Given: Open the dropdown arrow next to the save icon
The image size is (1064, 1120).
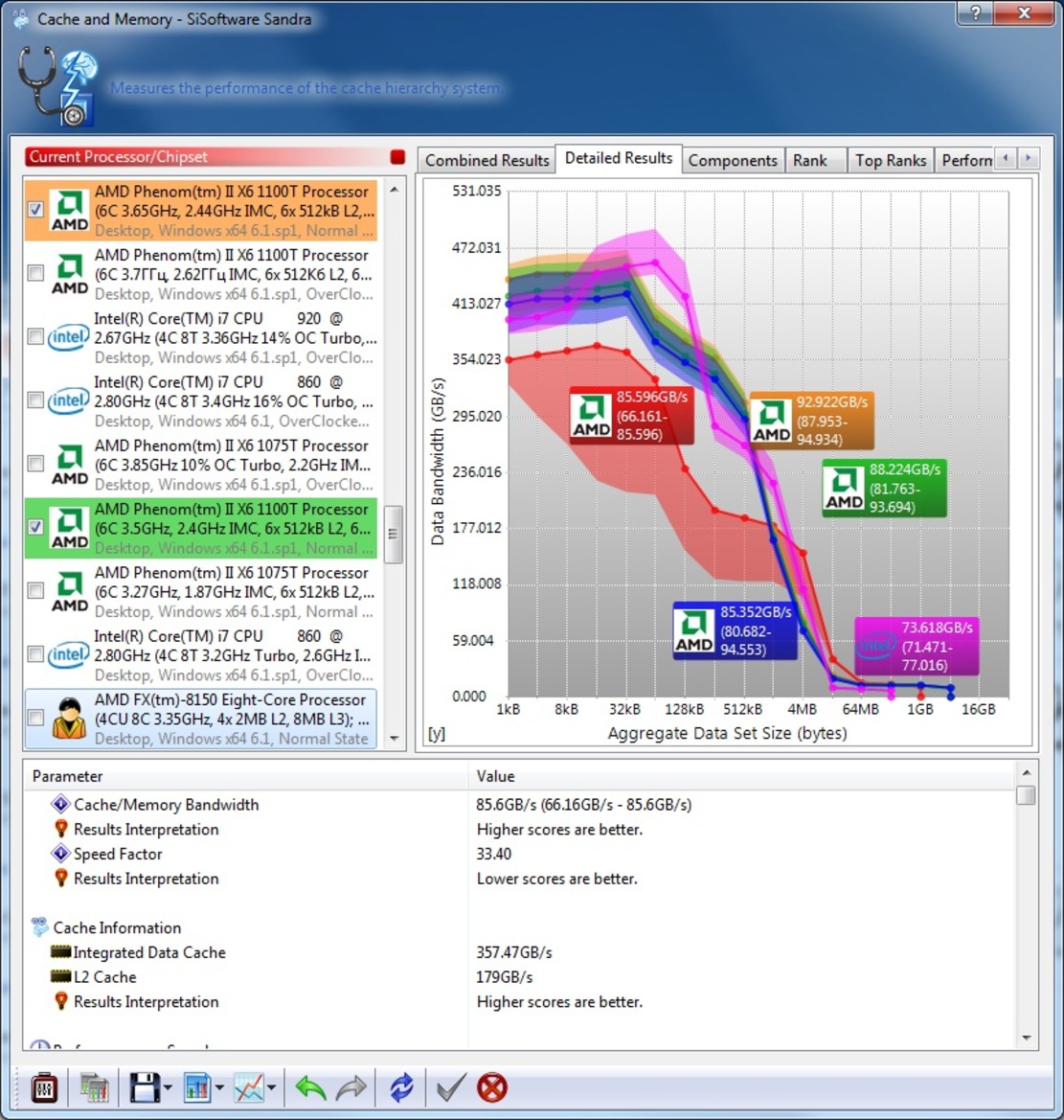Looking at the screenshot, I should pyautogui.click(x=168, y=1087).
